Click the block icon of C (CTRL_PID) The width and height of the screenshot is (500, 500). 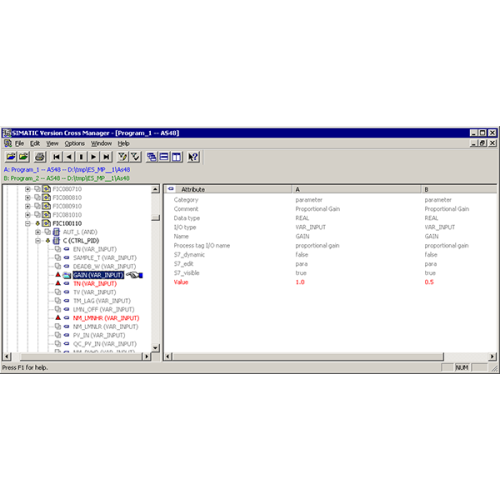57,240
